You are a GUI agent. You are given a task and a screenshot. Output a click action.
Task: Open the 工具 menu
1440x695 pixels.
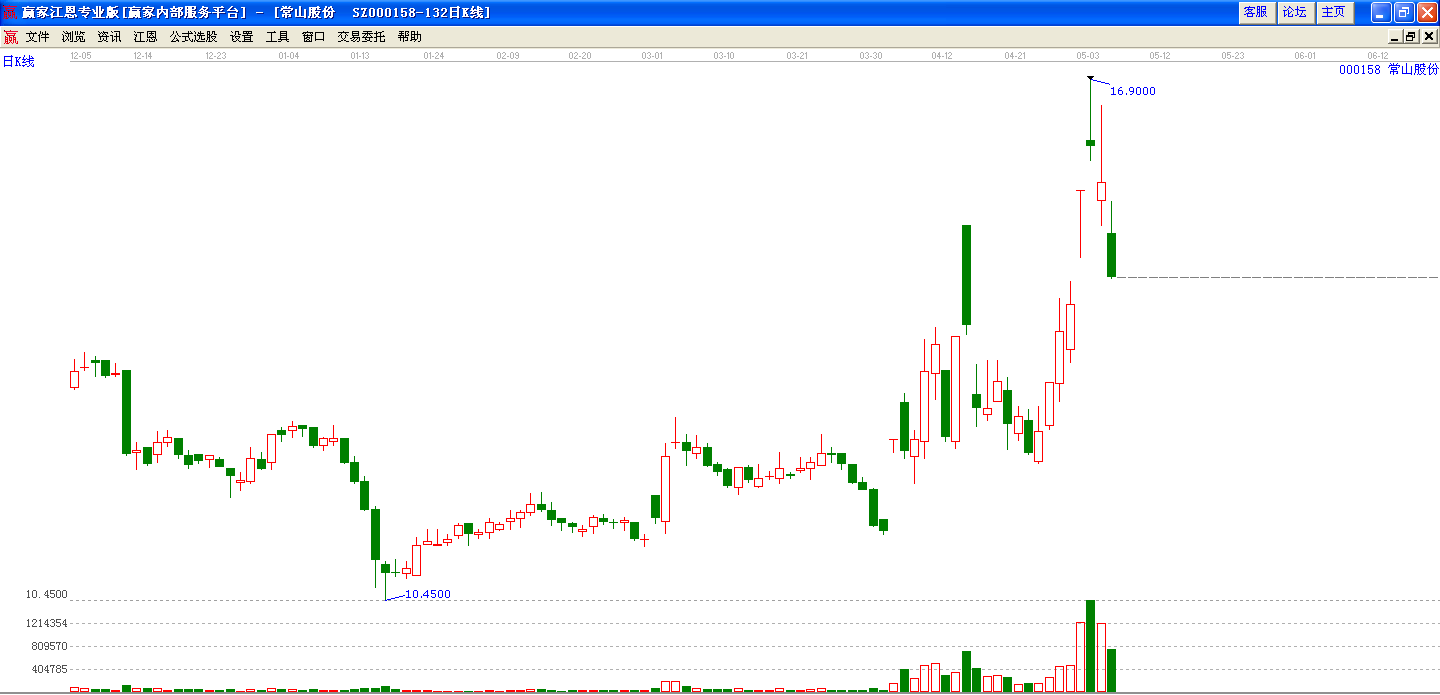(x=278, y=36)
